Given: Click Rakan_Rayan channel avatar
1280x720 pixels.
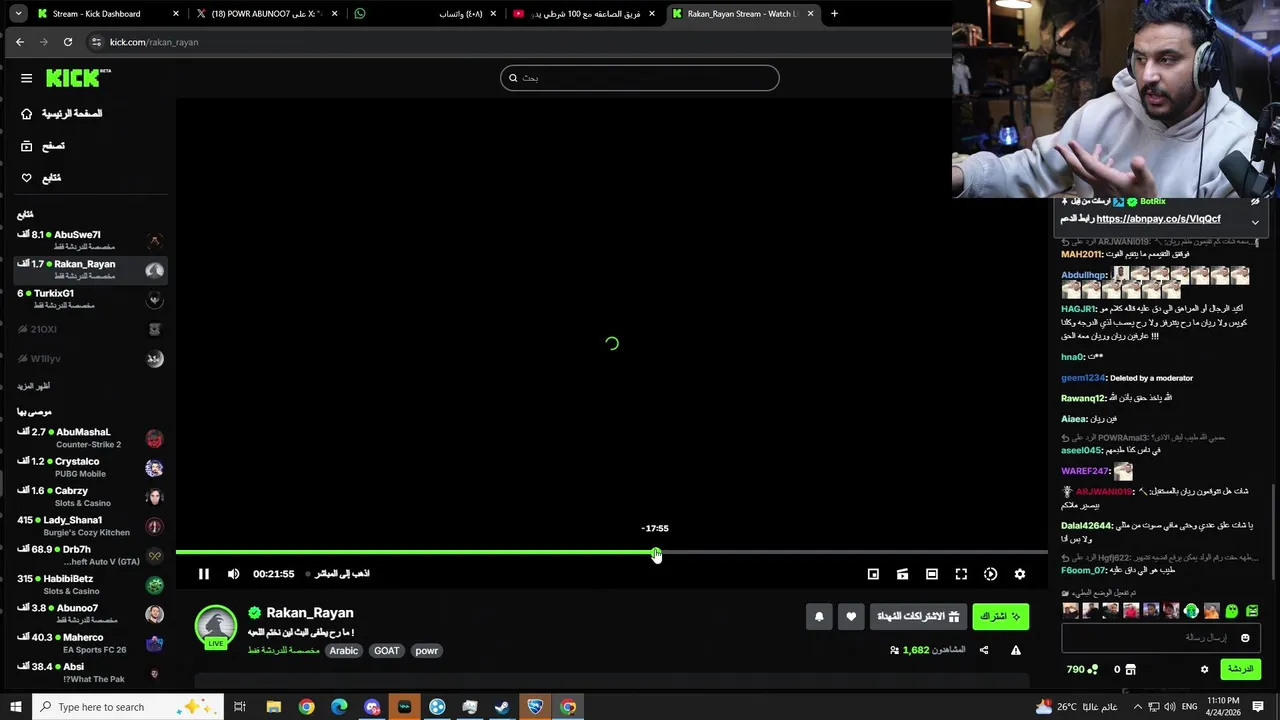Looking at the screenshot, I should tap(215, 625).
